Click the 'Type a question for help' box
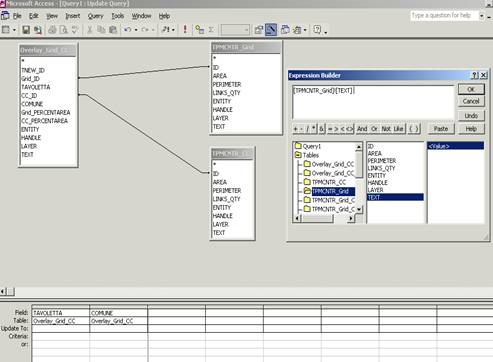 pyautogui.click(x=444, y=16)
